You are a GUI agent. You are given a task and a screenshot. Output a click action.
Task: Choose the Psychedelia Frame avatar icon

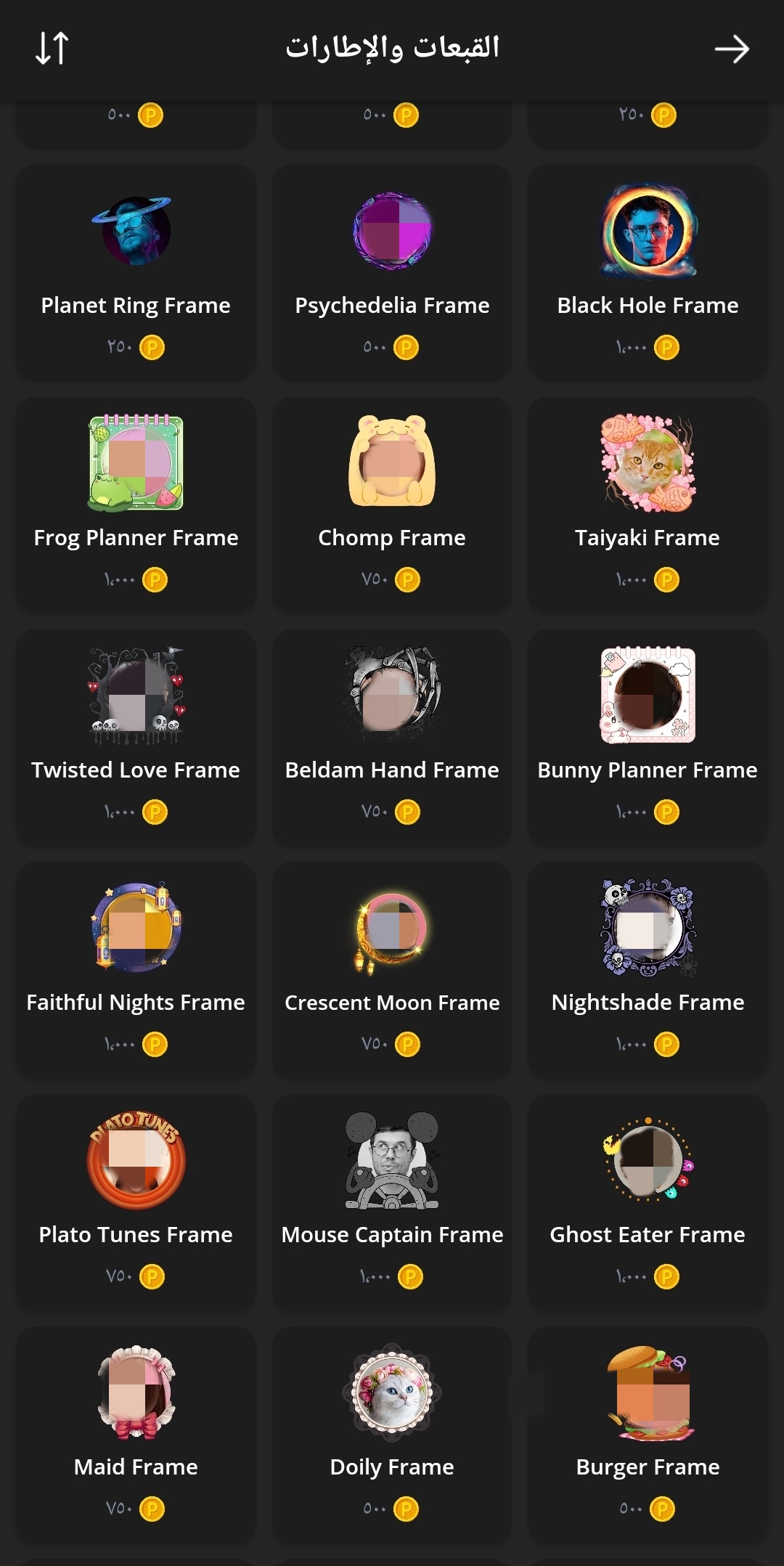[392, 231]
